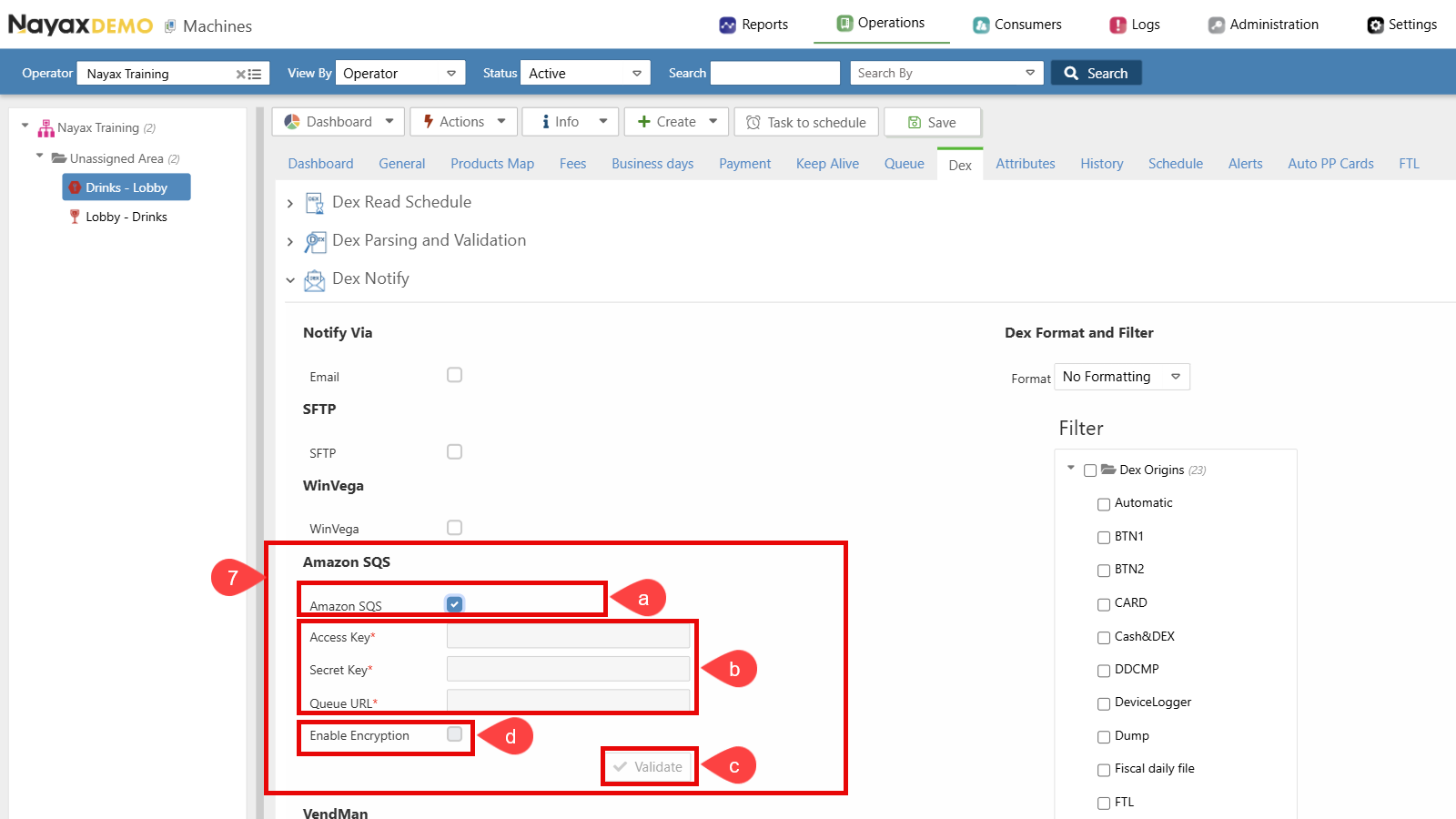Enable the WinVega checkbox
Viewport: 1456px width, 819px height.
coord(455,528)
